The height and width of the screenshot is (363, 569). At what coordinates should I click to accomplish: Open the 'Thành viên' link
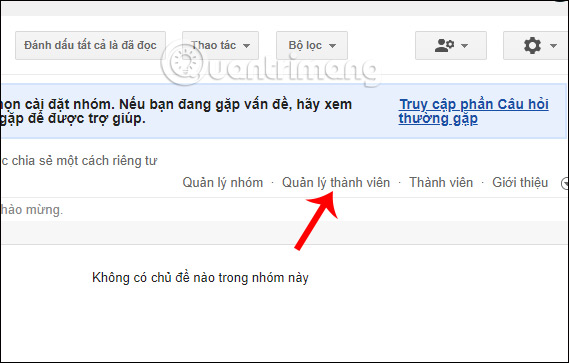tap(441, 183)
